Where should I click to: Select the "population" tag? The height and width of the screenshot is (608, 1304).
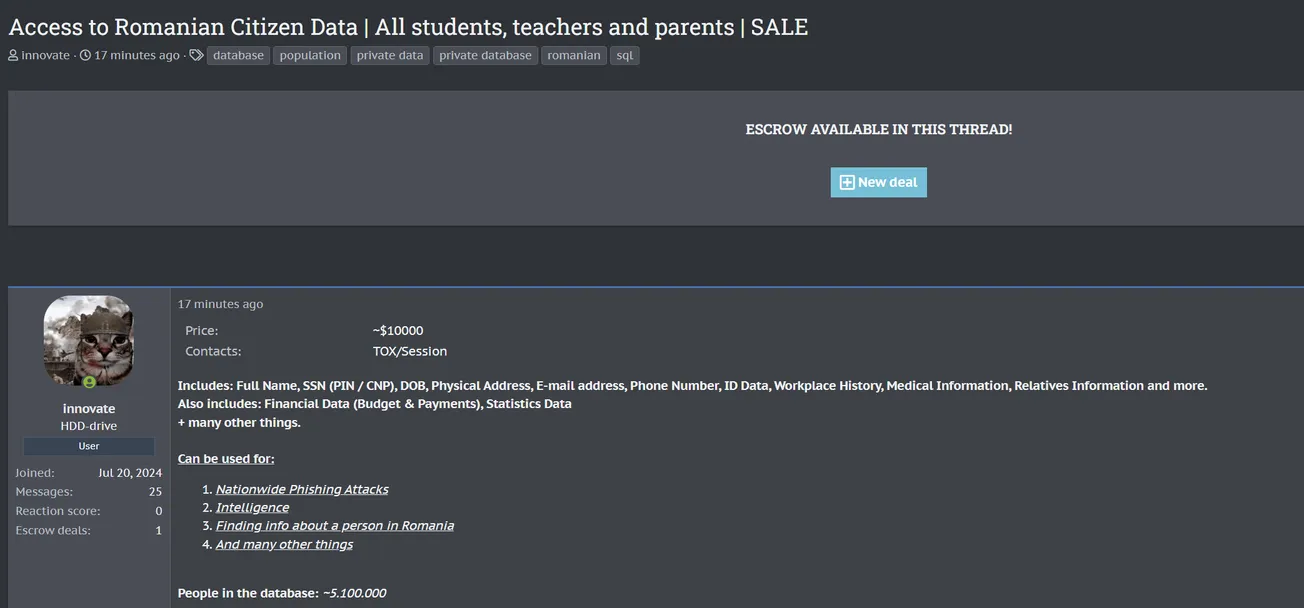click(310, 56)
